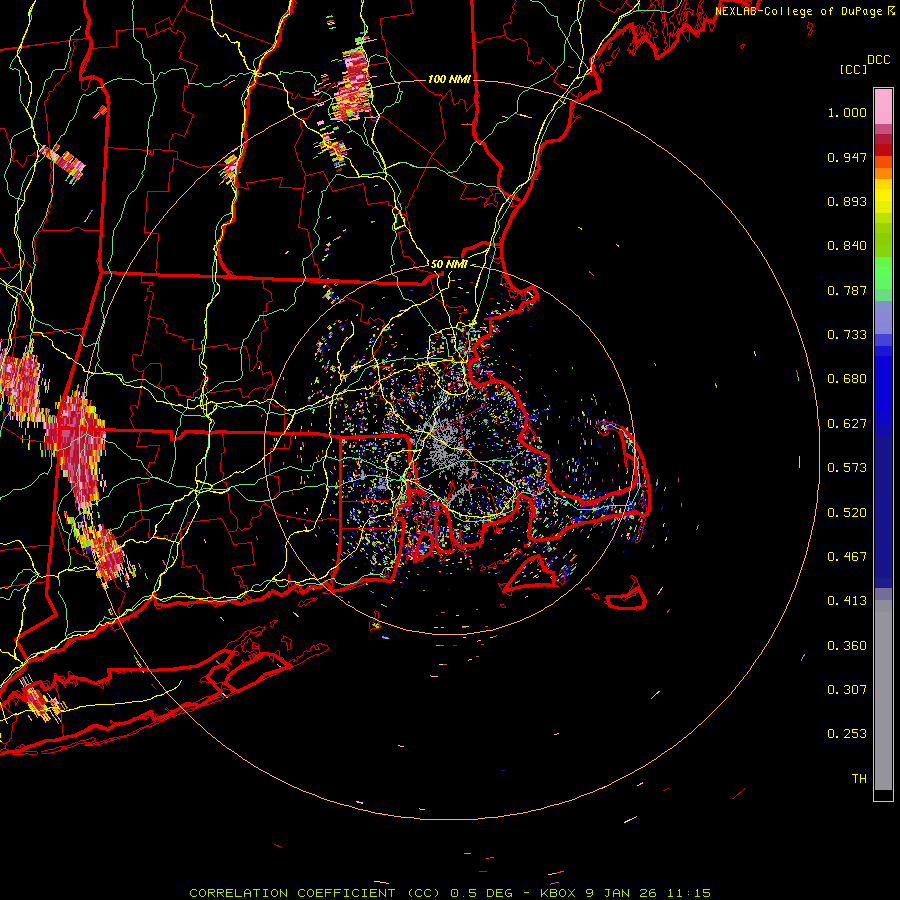Click the [CC] legend heading
Viewport: 900px width, 900px height.
pyautogui.click(x=853, y=69)
